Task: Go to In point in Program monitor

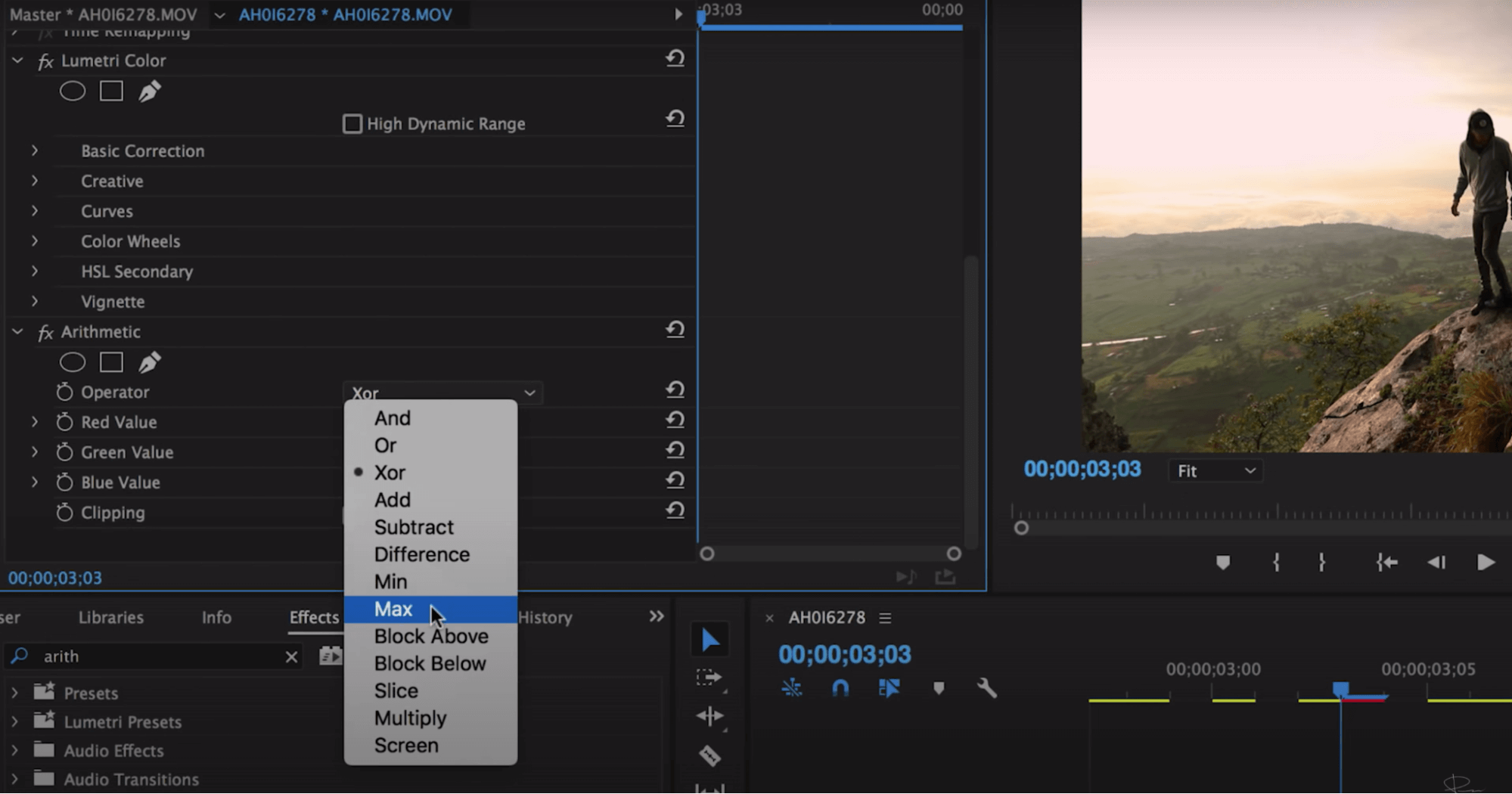Action: click(x=1386, y=563)
